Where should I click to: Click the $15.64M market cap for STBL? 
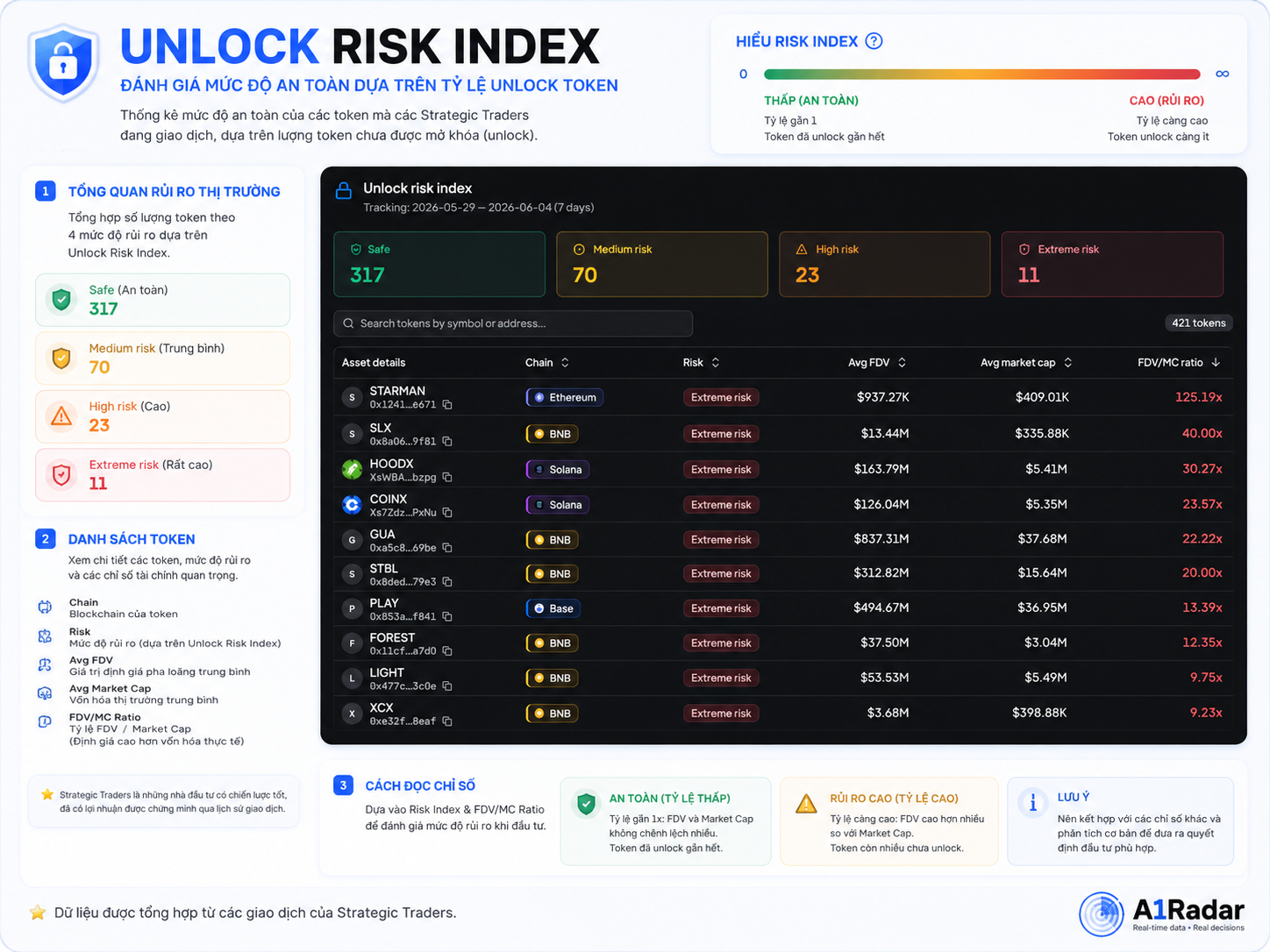point(1042,573)
